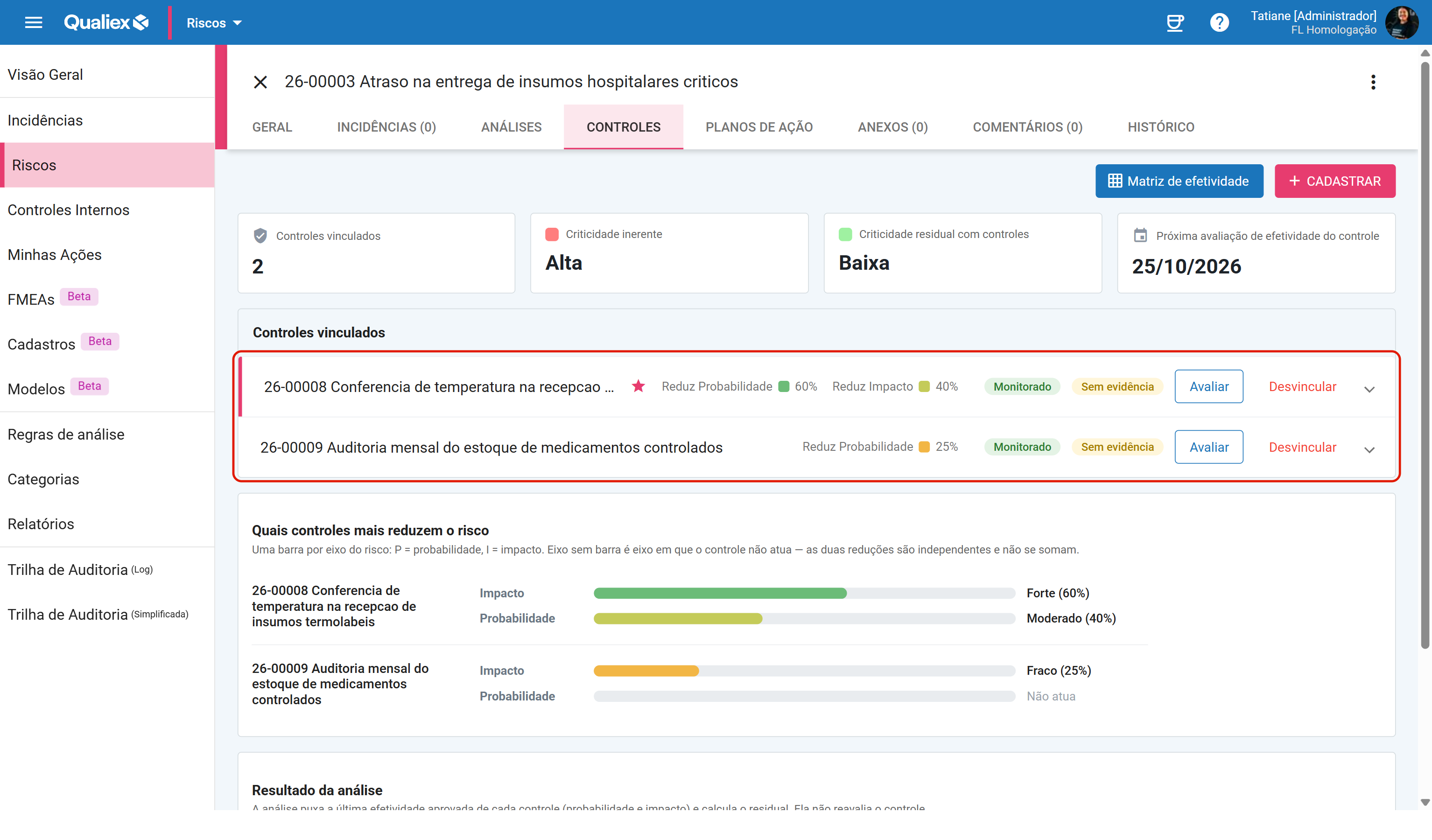Viewport: 1432px width, 840px height.
Task: Switch to the GERAL tab
Action: [x=272, y=127]
